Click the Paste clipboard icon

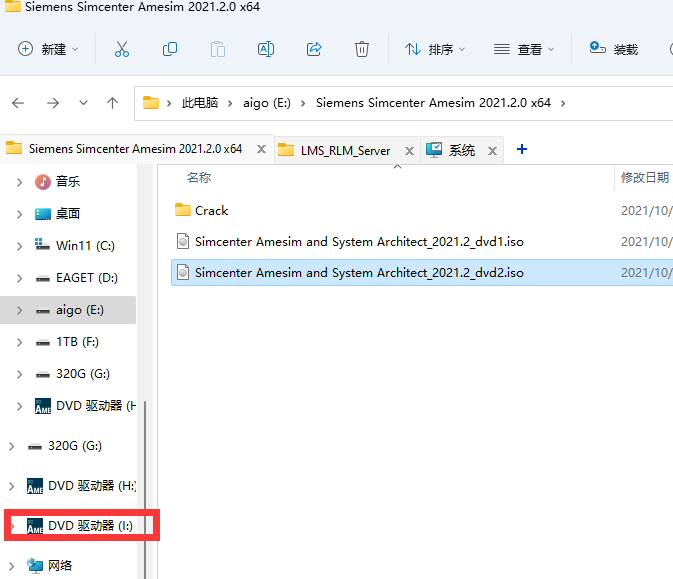click(x=218, y=49)
